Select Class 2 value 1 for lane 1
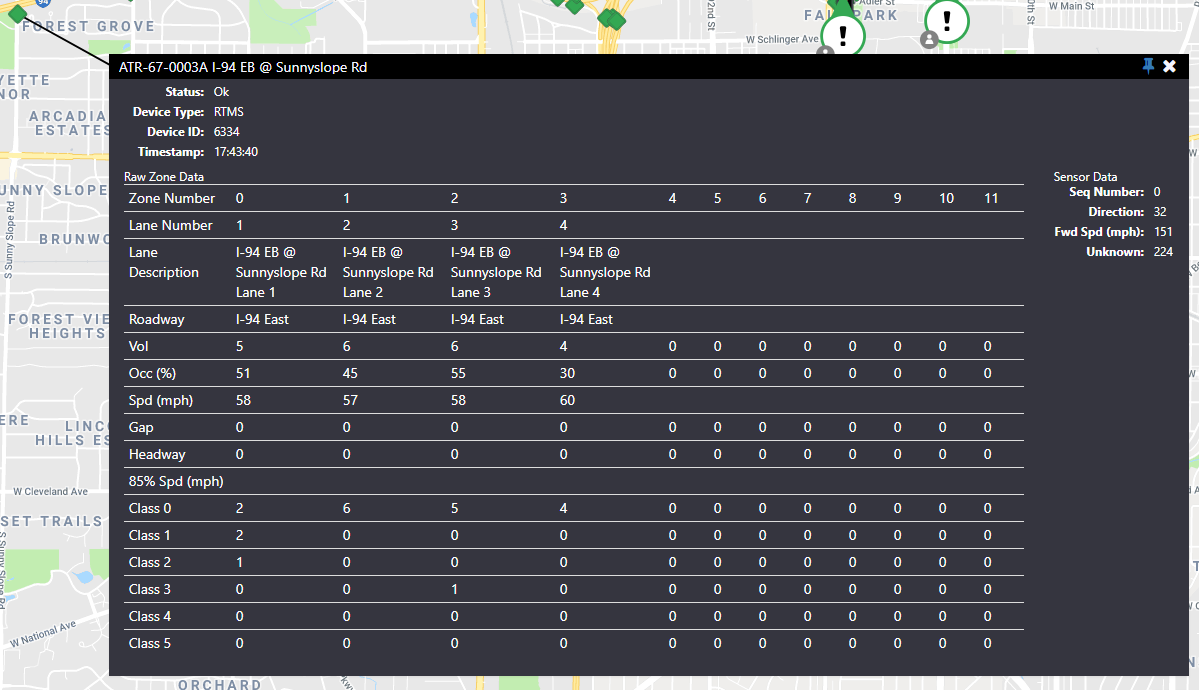This screenshot has height=690, width=1199. (239, 562)
